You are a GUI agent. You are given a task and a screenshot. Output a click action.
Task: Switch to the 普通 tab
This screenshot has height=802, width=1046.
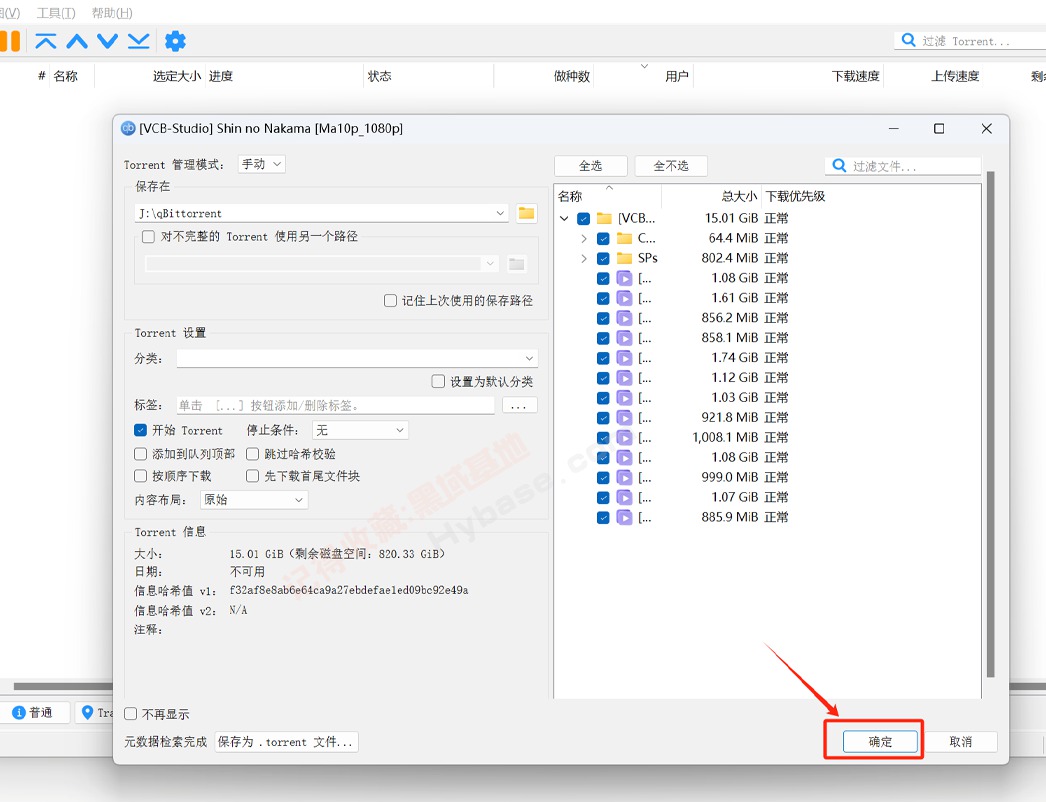36,712
